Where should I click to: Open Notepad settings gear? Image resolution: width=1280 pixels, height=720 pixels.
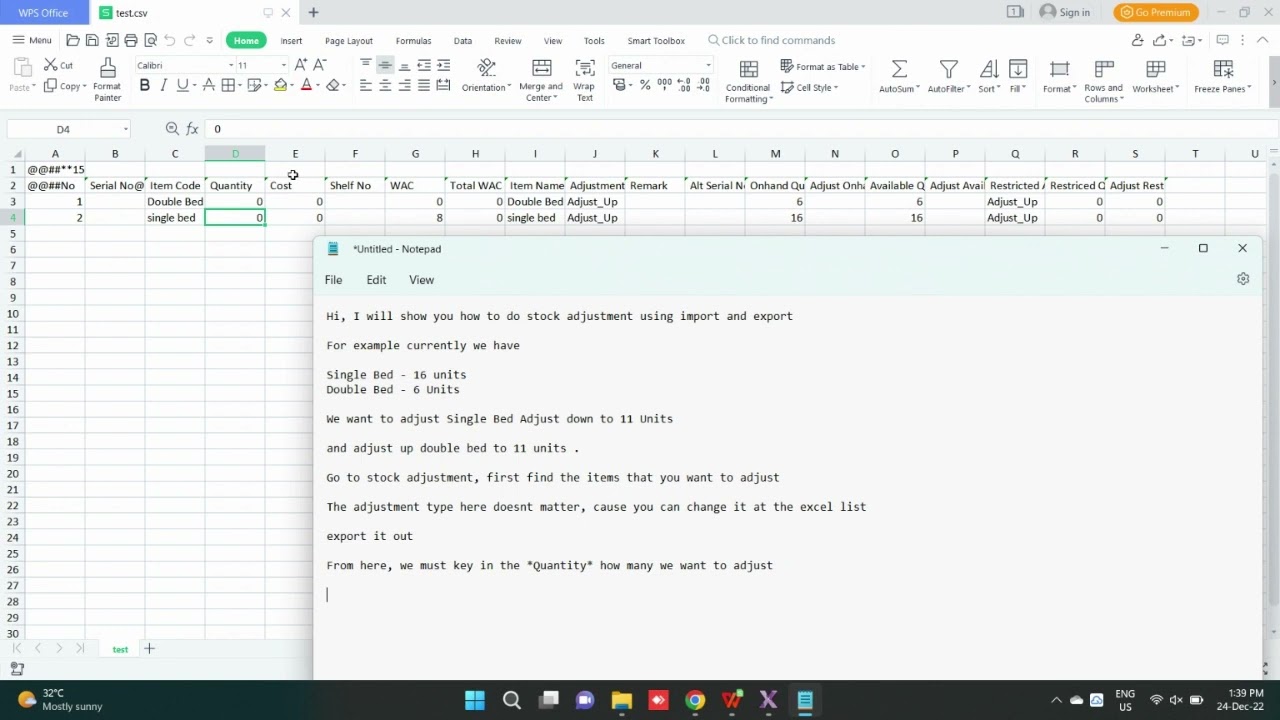coord(1243,279)
